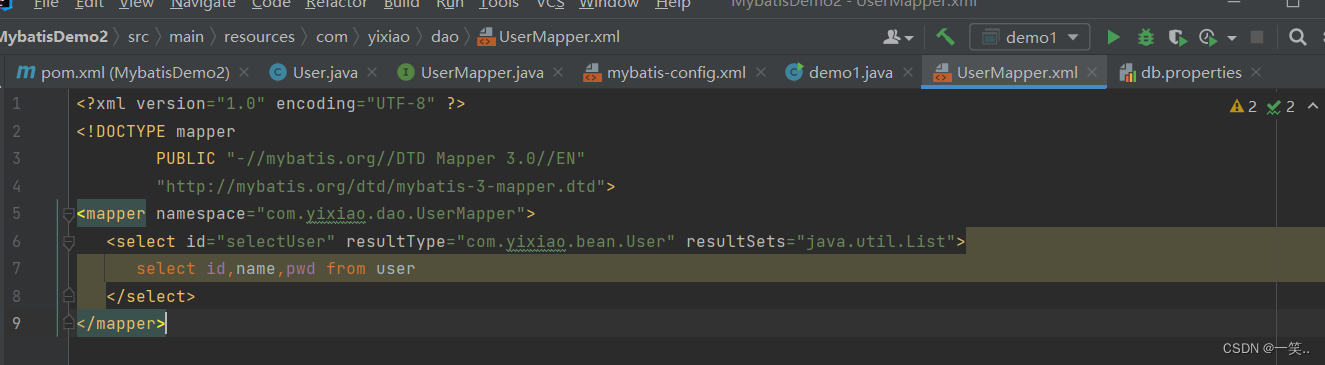The height and width of the screenshot is (365, 1325).
Task: Switch to the db.properties tab
Action: coord(1192,72)
